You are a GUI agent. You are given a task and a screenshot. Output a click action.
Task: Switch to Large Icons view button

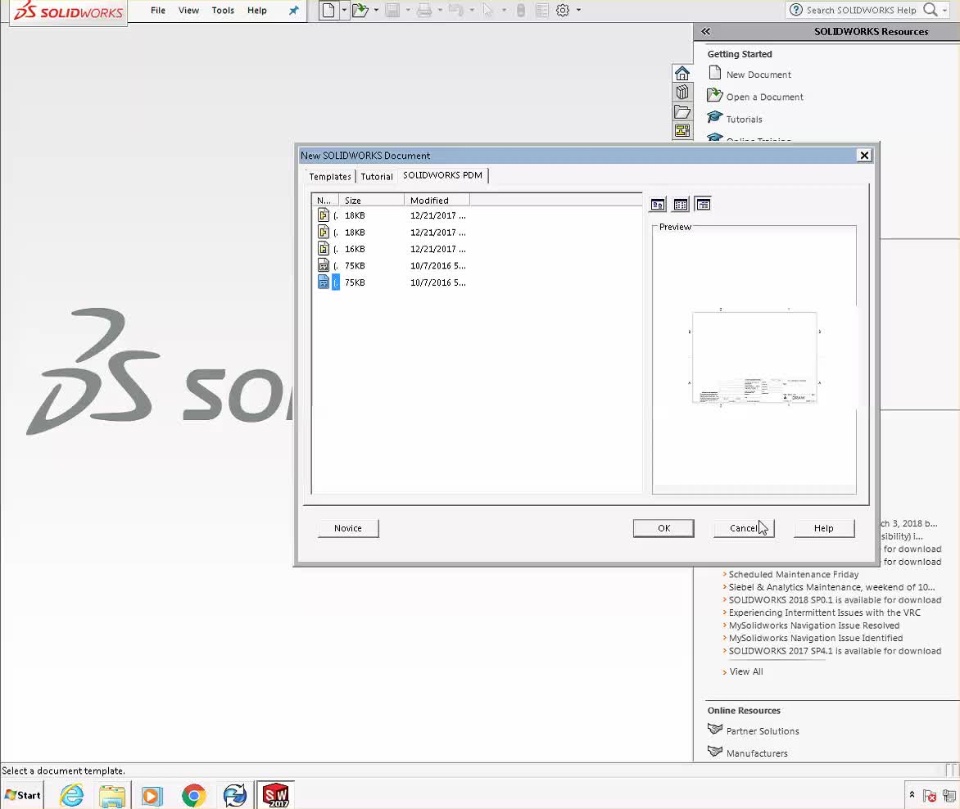(x=658, y=205)
